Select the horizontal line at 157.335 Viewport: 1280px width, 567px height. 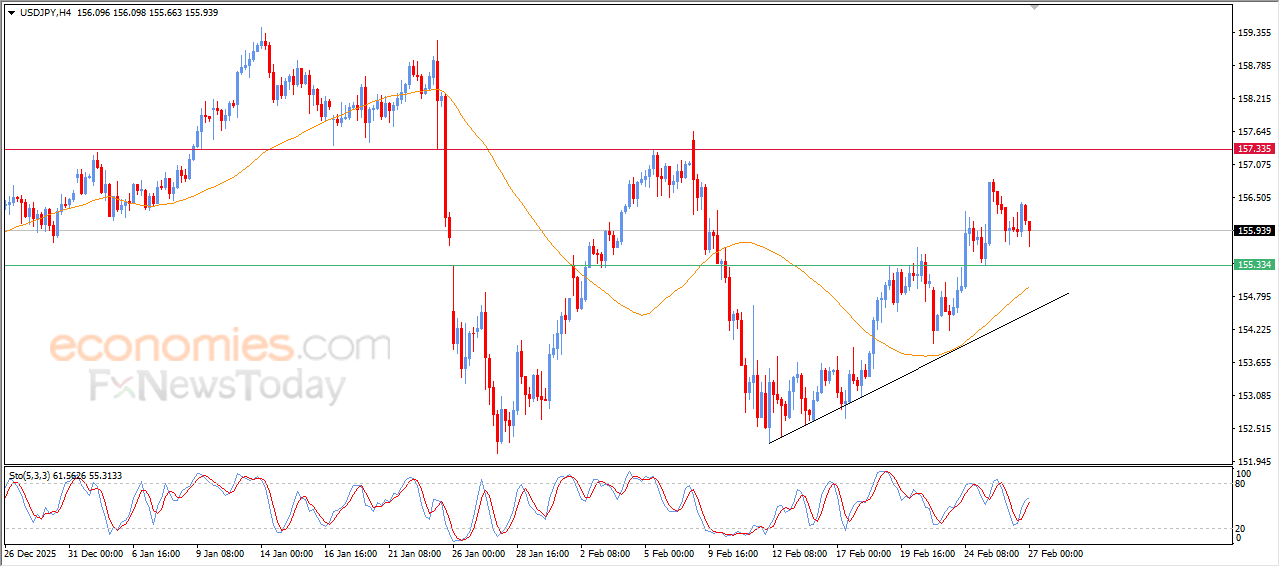(616, 149)
